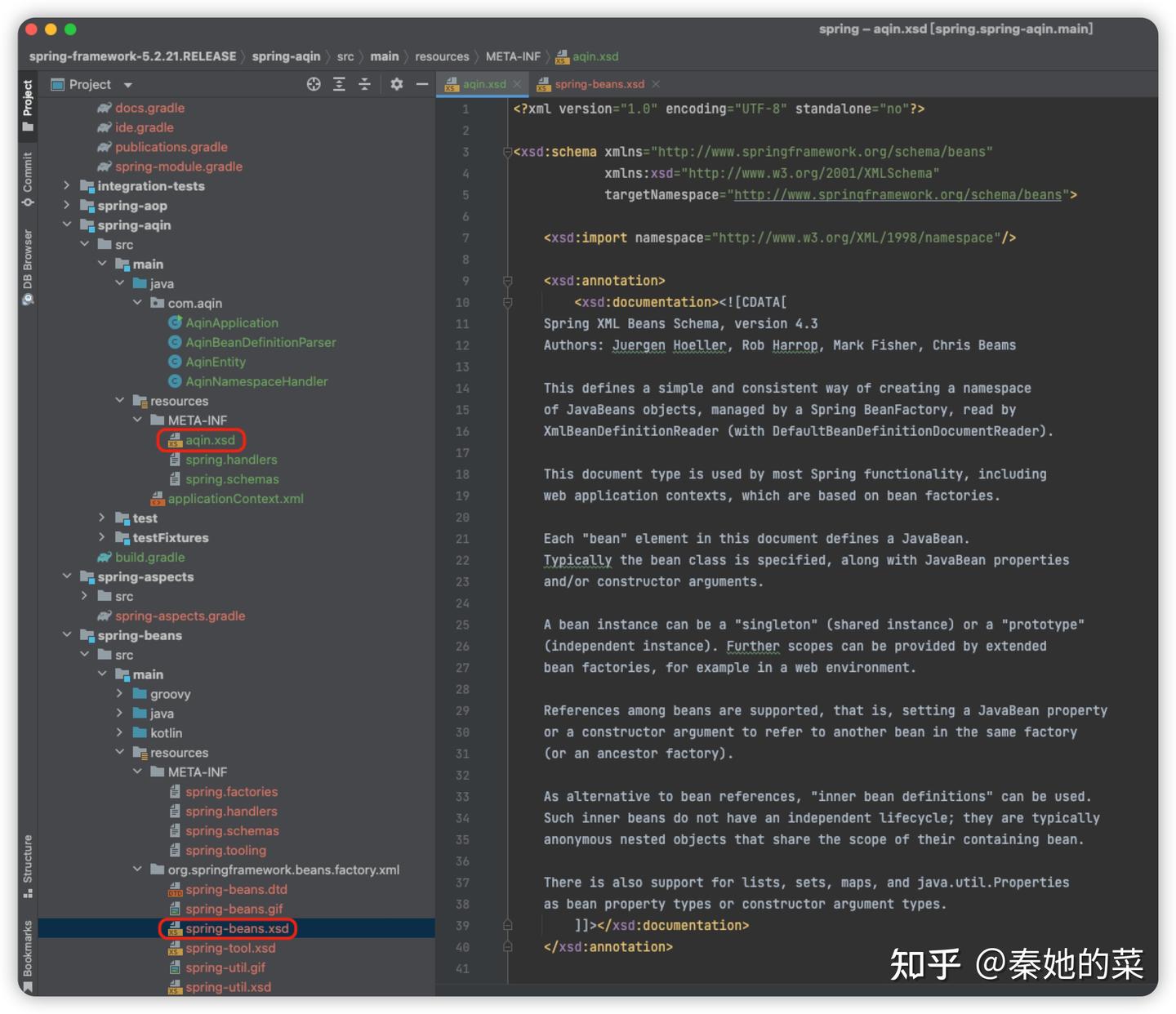
Task: Expand the integration-tests module
Action: tap(67, 186)
